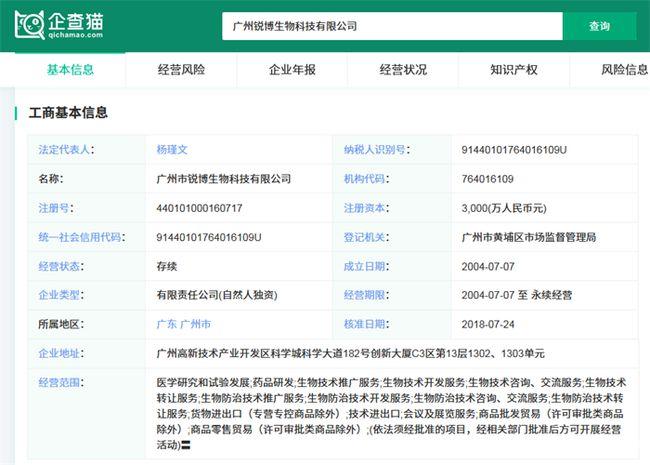Screen dimensions: 650x465
Task: Click the 法定代表人 label
Action: point(66,150)
